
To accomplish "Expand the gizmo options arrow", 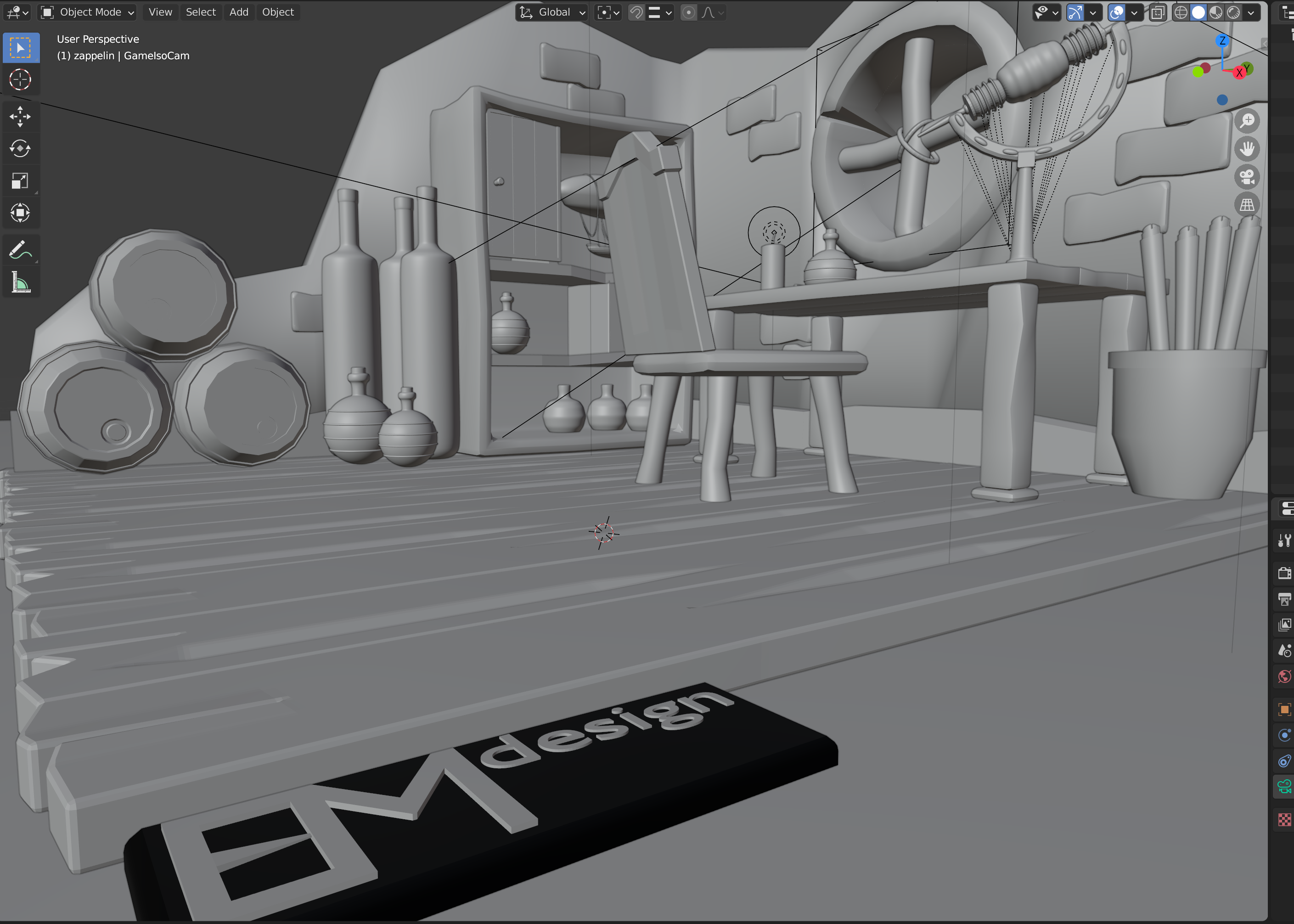I will coord(1093,12).
